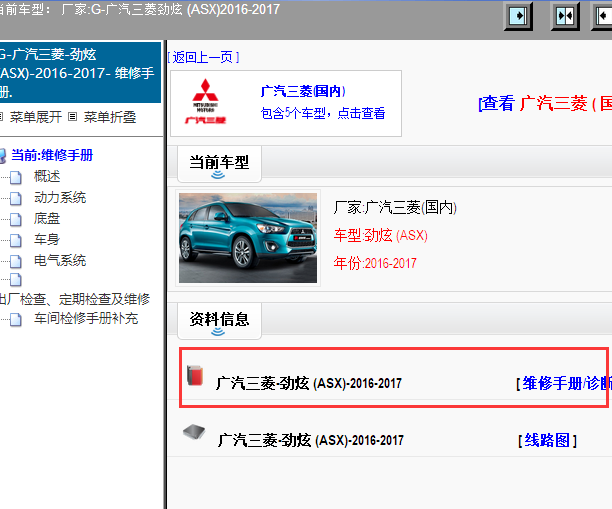The height and width of the screenshot is (509, 612).
Task: Open the Mitsubishi logo brand icon
Action: (x=205, y=102)
